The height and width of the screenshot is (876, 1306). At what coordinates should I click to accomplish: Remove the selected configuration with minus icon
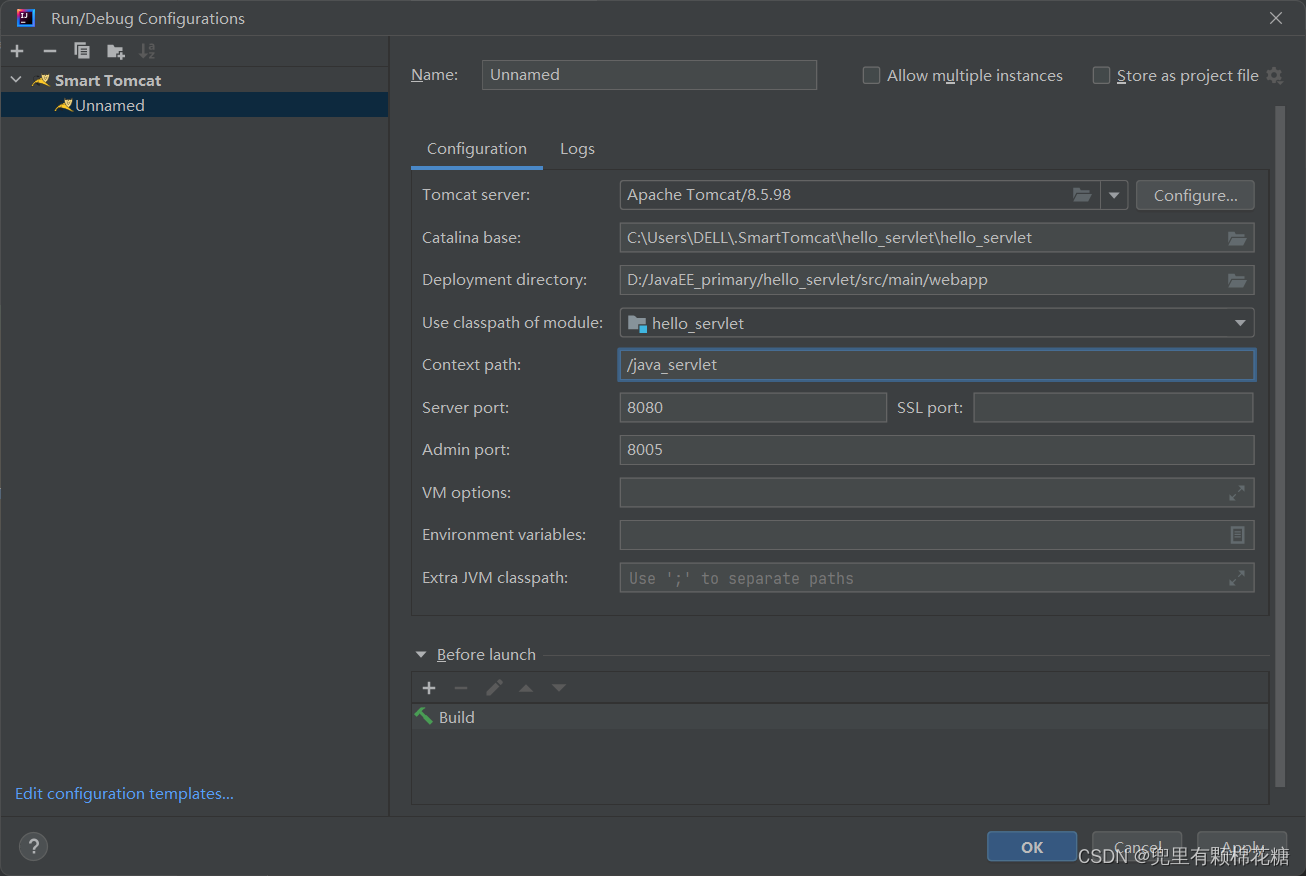[x=50, y=51]
